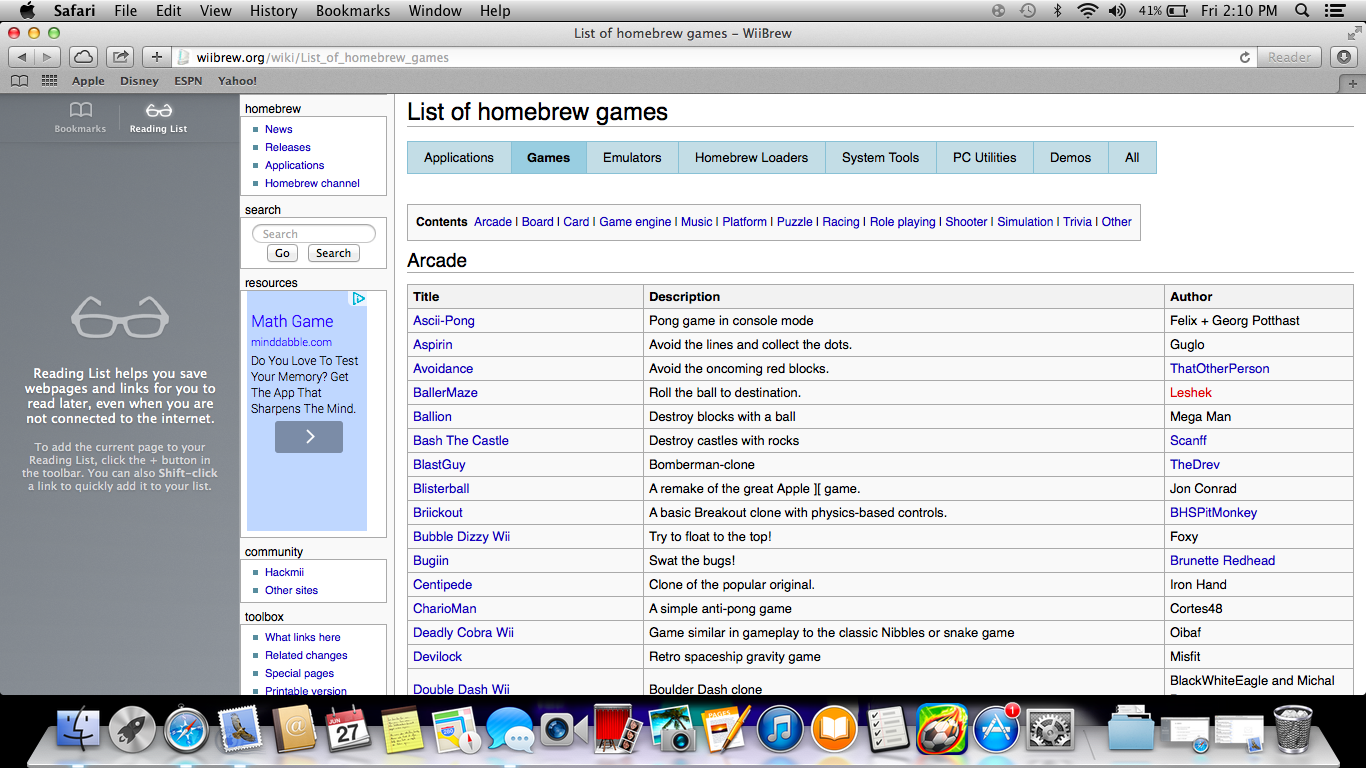This screenshot has width=1366, height=768.
Task: Click the Bluetooth status icon
Action: 1057,11
